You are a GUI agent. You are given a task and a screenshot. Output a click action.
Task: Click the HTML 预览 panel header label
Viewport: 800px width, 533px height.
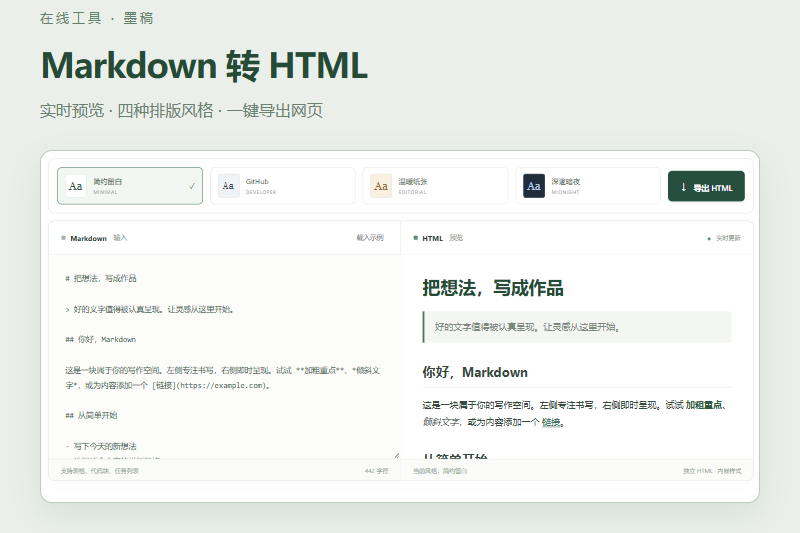pyautogui.click(x=442, y=238)
